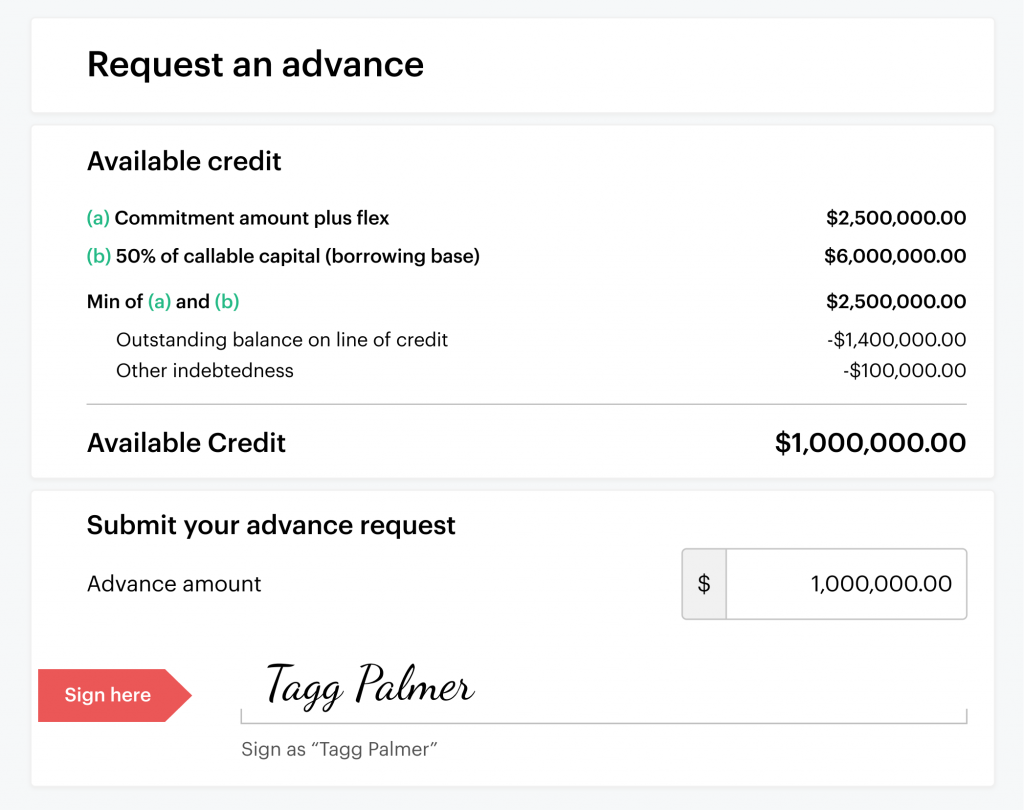Click the Available credit section header

[x=184, y=161]
